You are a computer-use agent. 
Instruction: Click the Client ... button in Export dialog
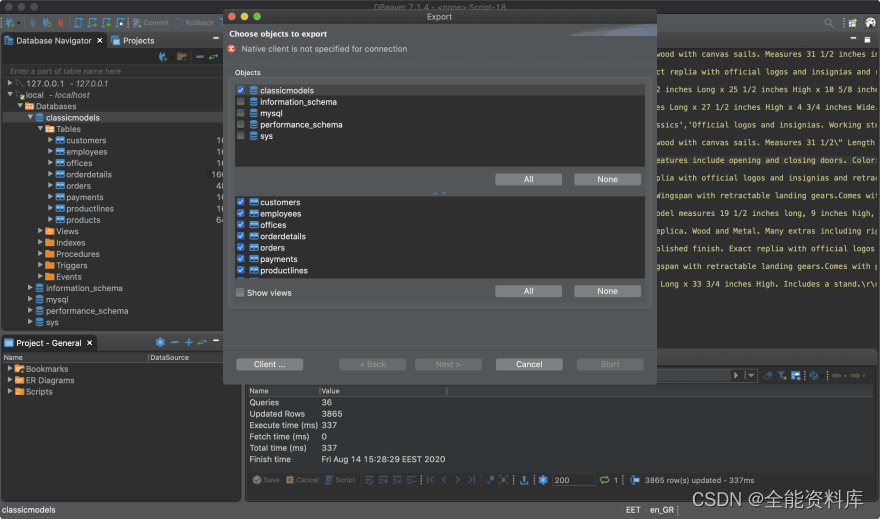tap(269, 364)
